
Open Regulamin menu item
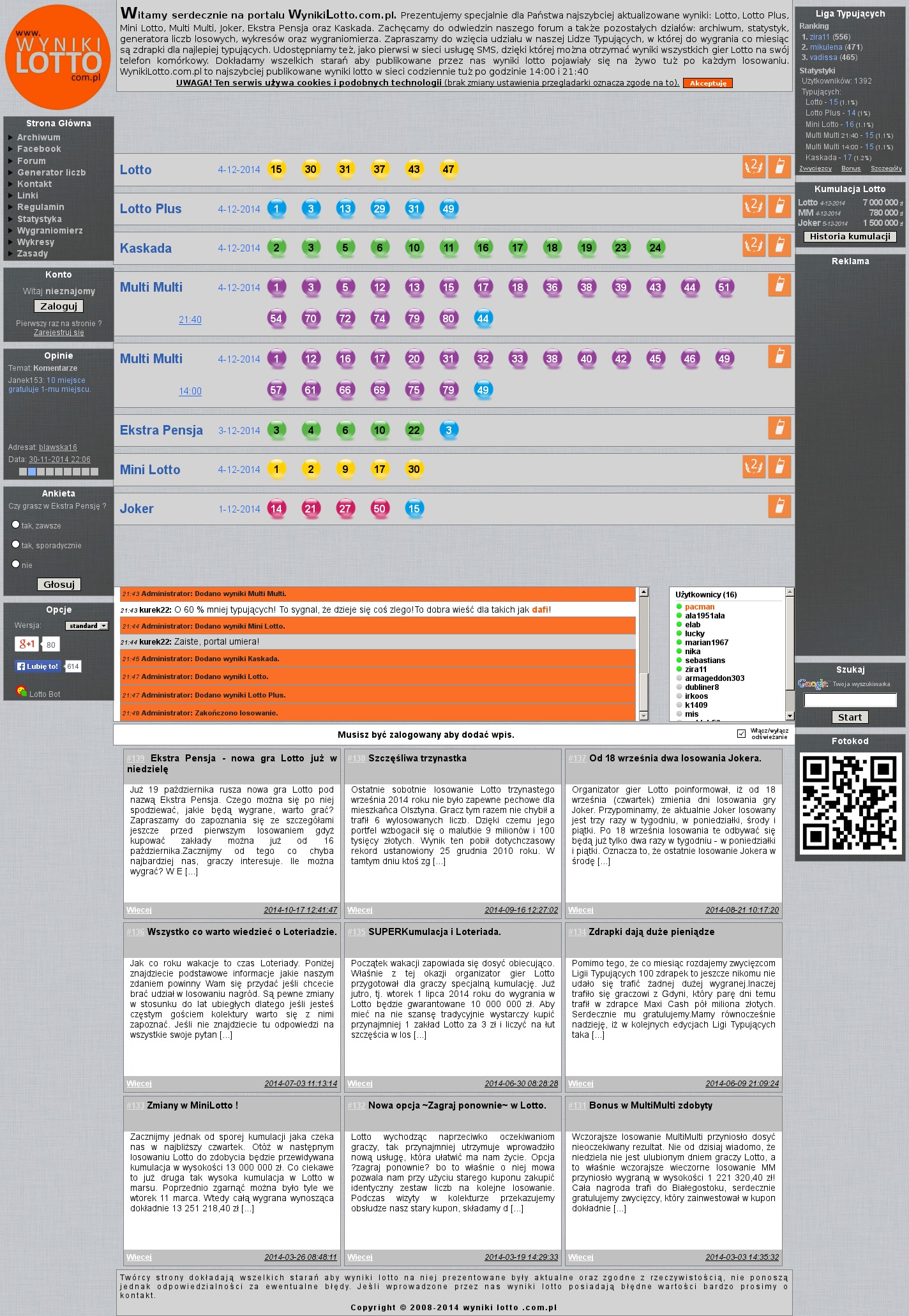tap(41, 207)
